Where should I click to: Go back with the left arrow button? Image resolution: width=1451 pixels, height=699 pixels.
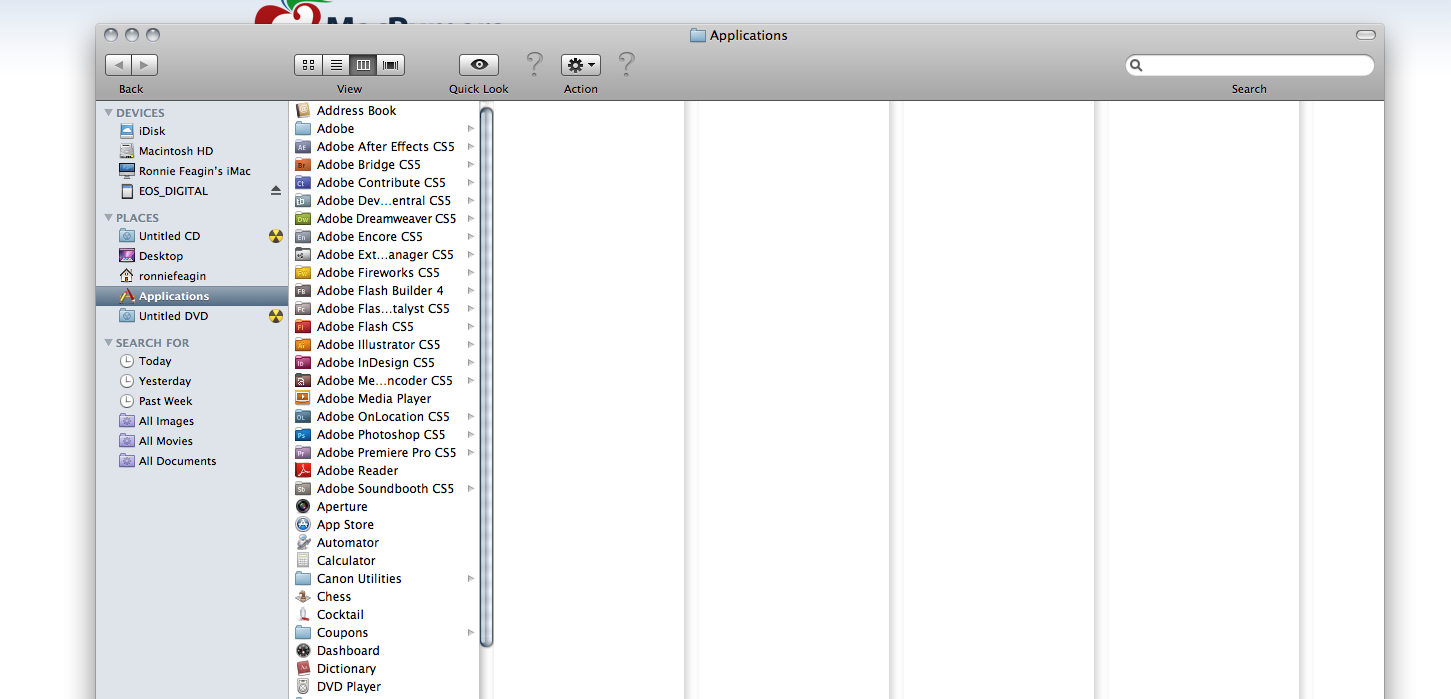click(x=118, y=65)
